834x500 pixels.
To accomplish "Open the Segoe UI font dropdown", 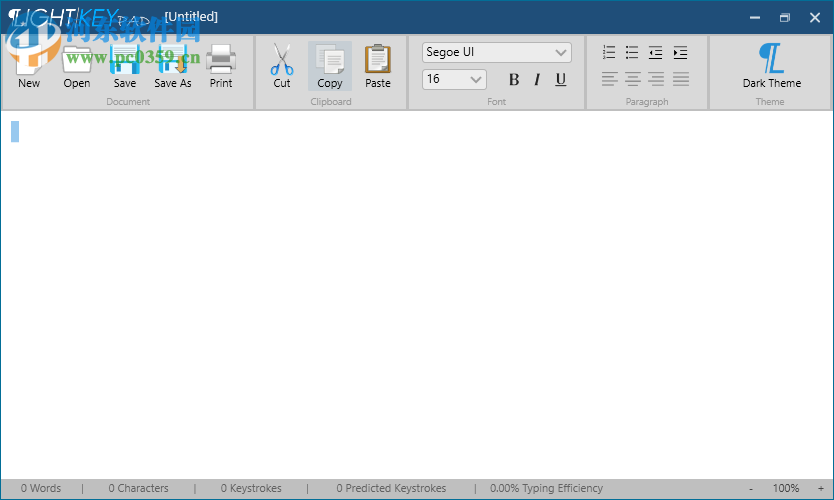I will click(x=497, y=52).
